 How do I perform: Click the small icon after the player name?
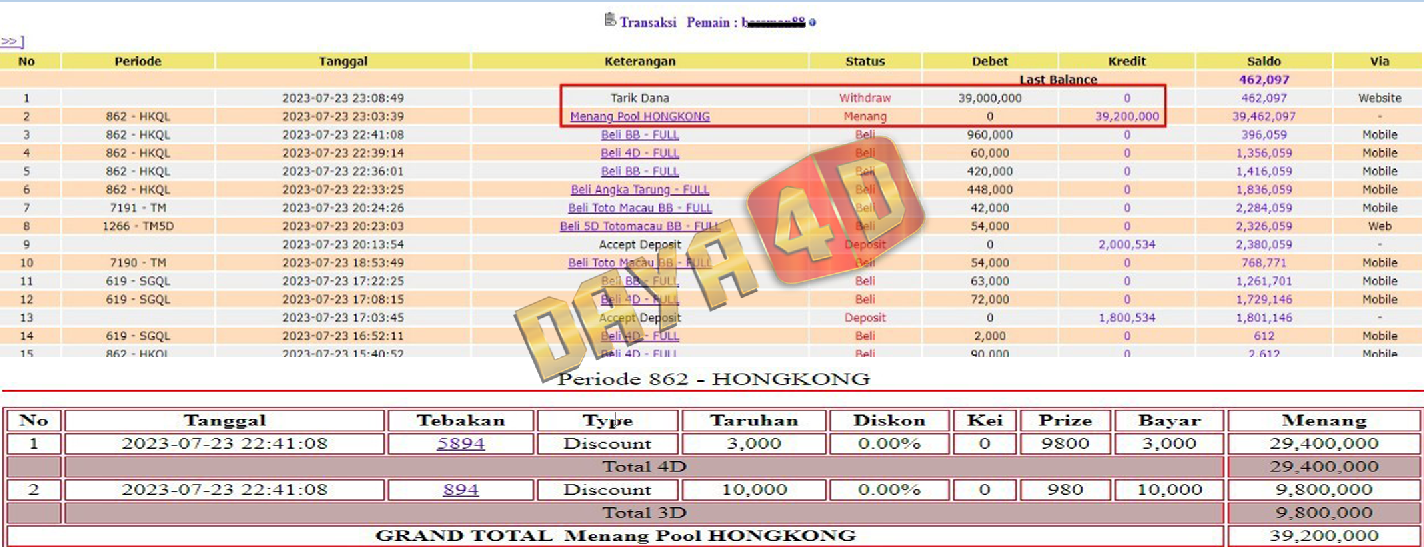click(x=812, y=22)
